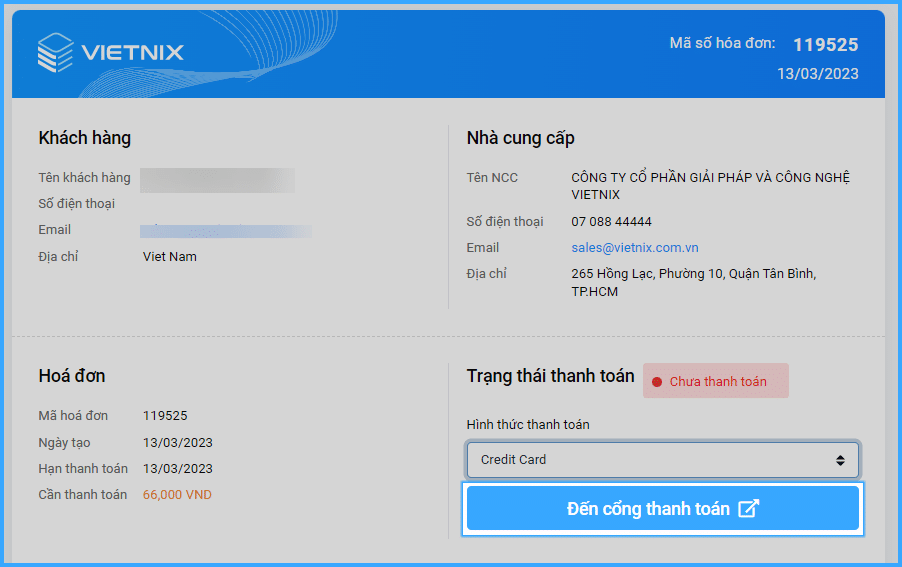Click the supplier name CÔNG TY CỔ PHẦN text

710,186
